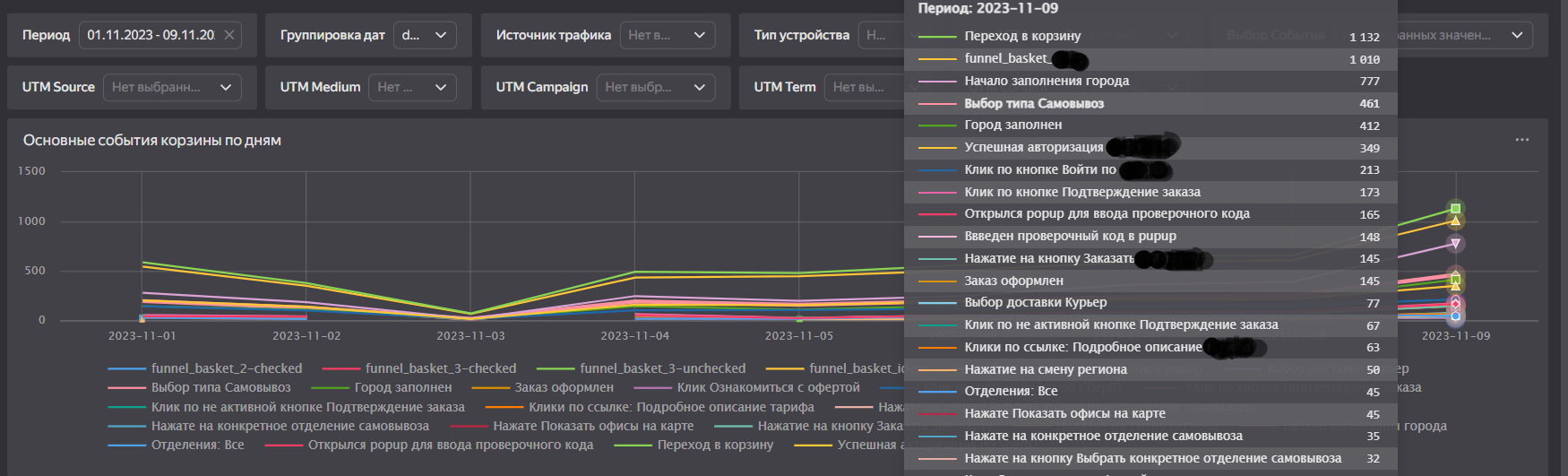Hide the Выбор типа Самовывоз legend series
Screen dimensions: 1568x476
(199, 387)
